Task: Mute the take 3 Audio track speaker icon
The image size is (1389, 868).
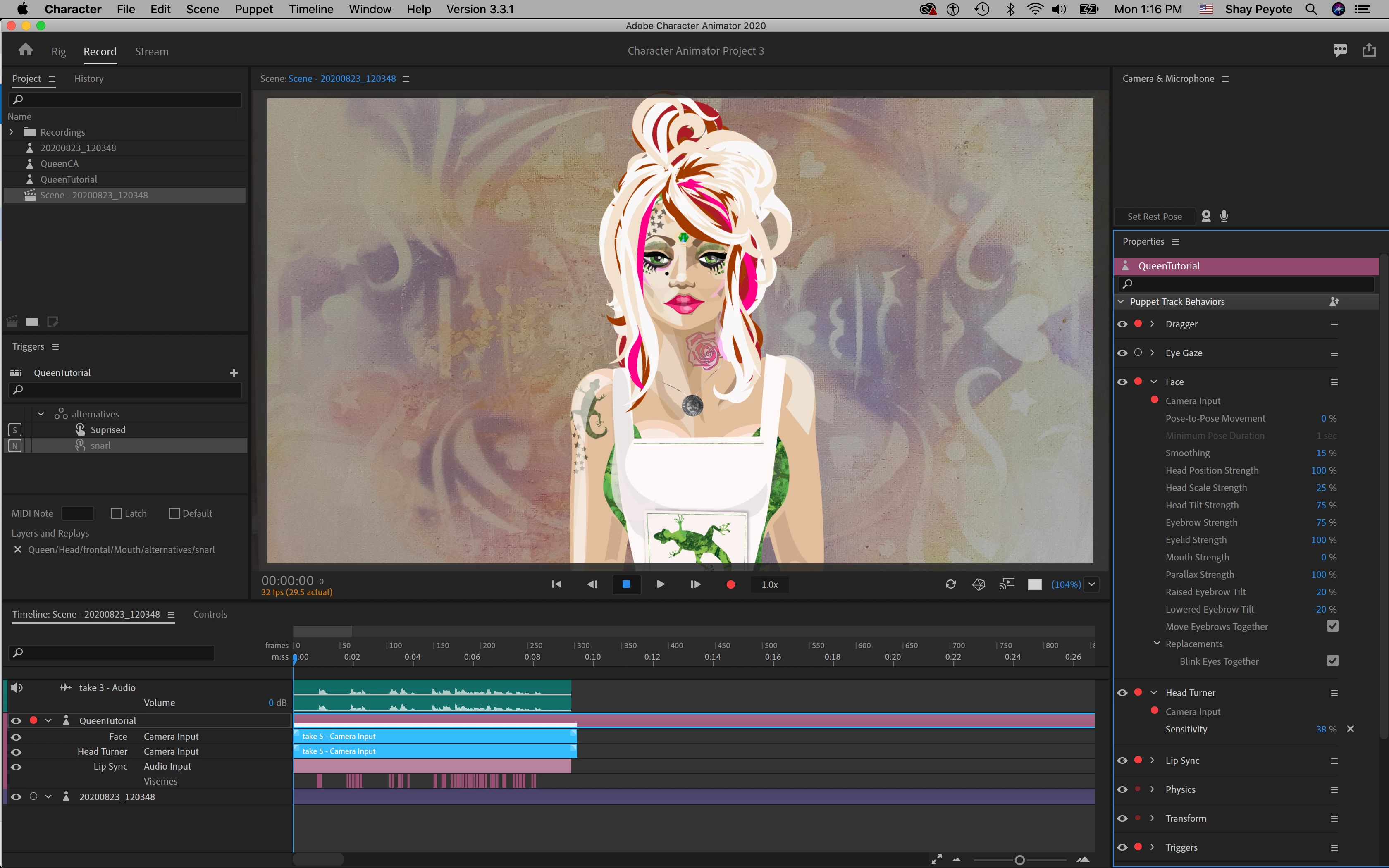Action: [17, 687]
